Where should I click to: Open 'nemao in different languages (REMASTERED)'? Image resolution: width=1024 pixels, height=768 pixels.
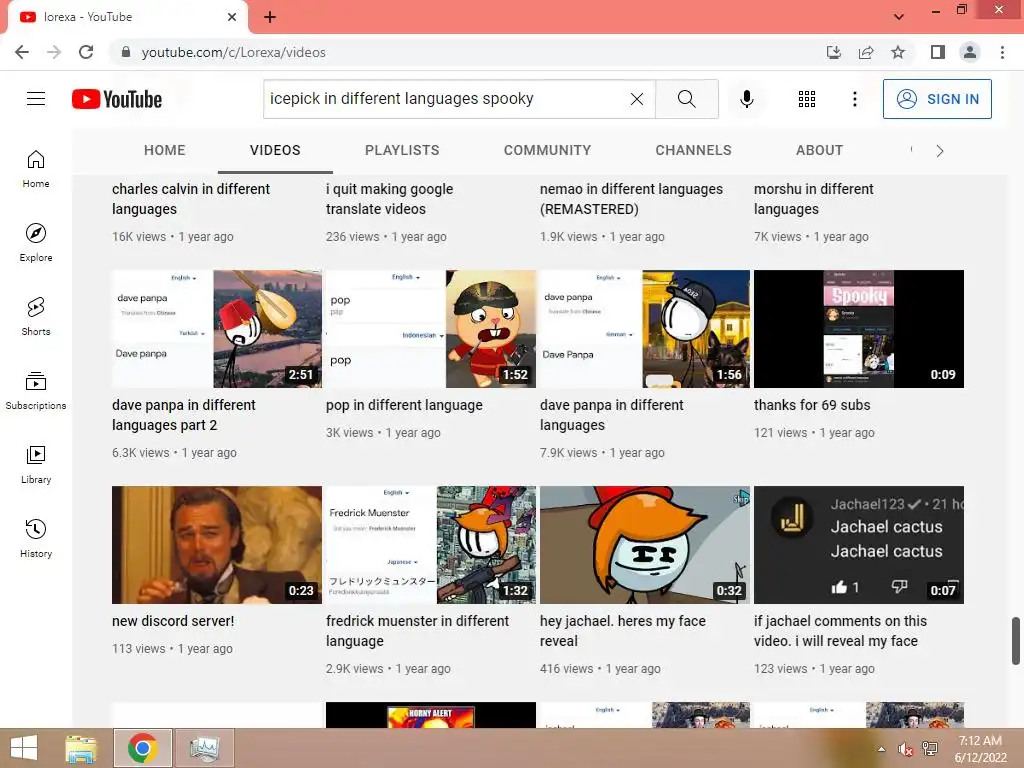coord(632,199)
